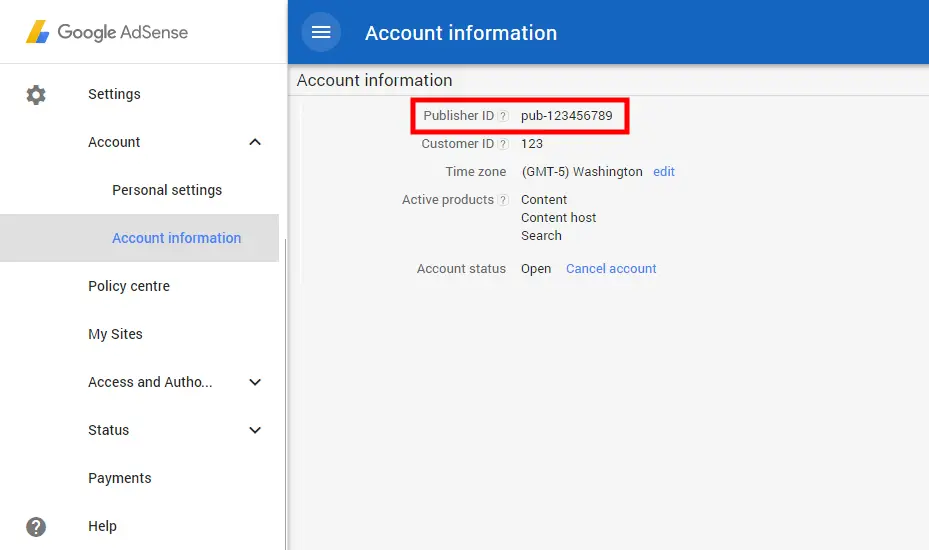Click the Time zone label
The height and width of the screenshot is (550, 929).
(x=475, y=172)
